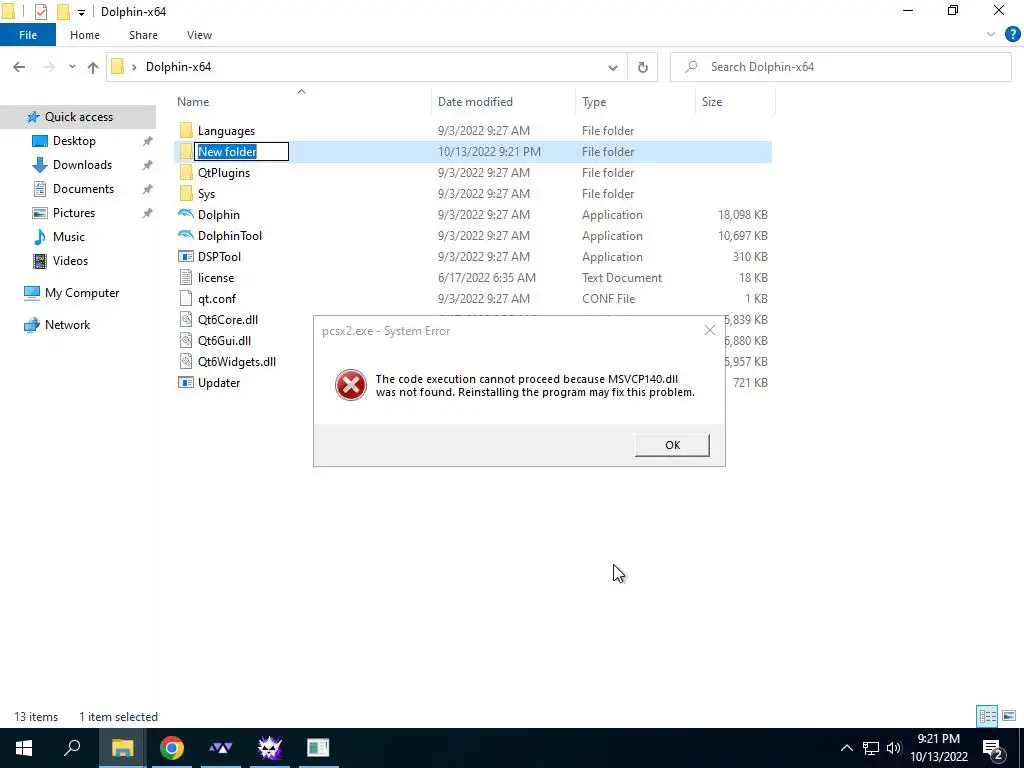Open Downloads in navigation pane
The height and width of the screenshot is (768, 1024).
tap(82, 165)
